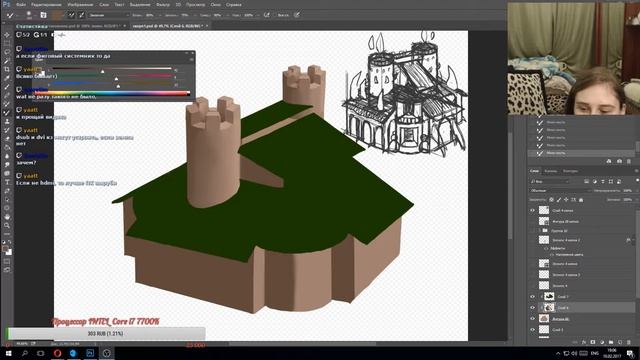640x360 pixels.
Task: Toggle layer filtering switch in Layers panel
Action: 637,181
